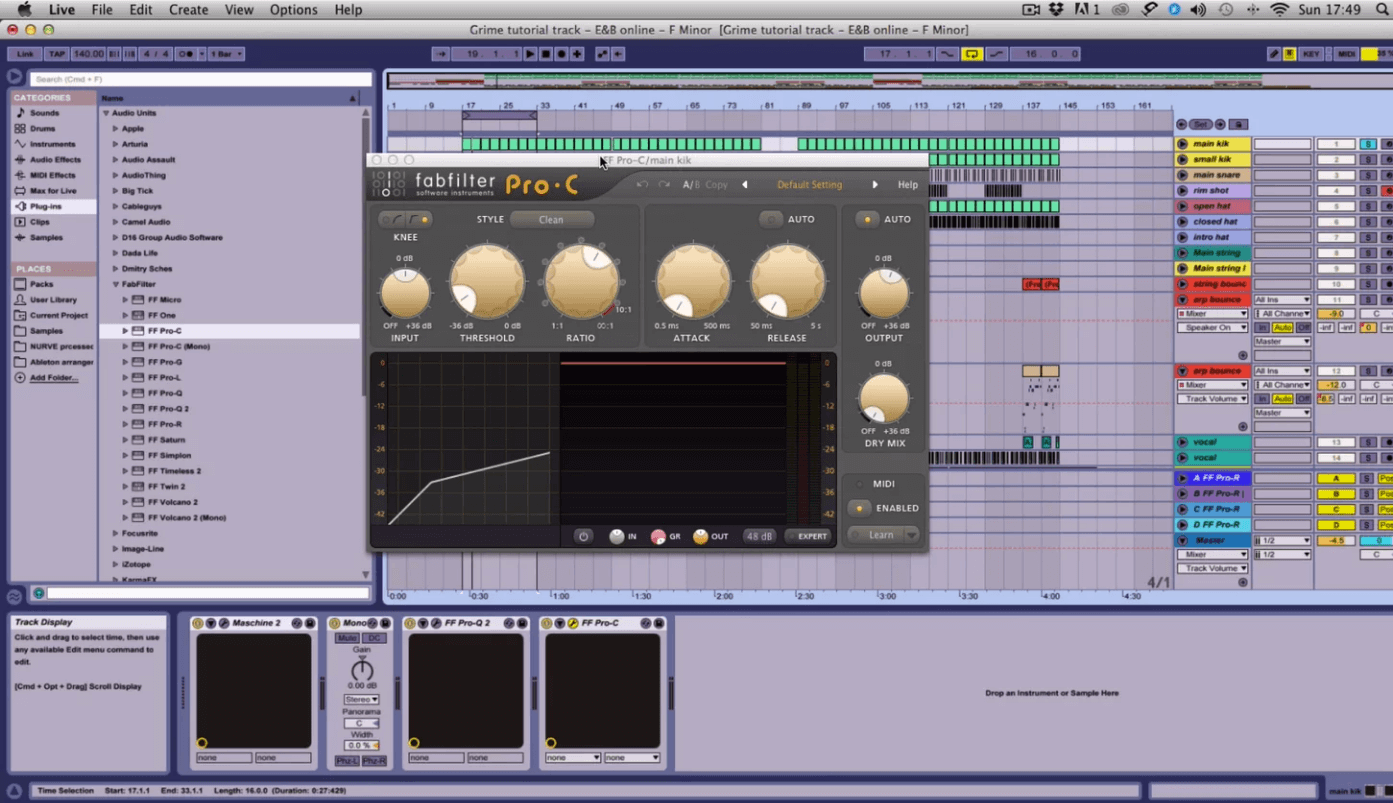Solo the main kik track
Image resolution: width=1393 pixels, height=803 pixels.
(x=1367, y=144)
